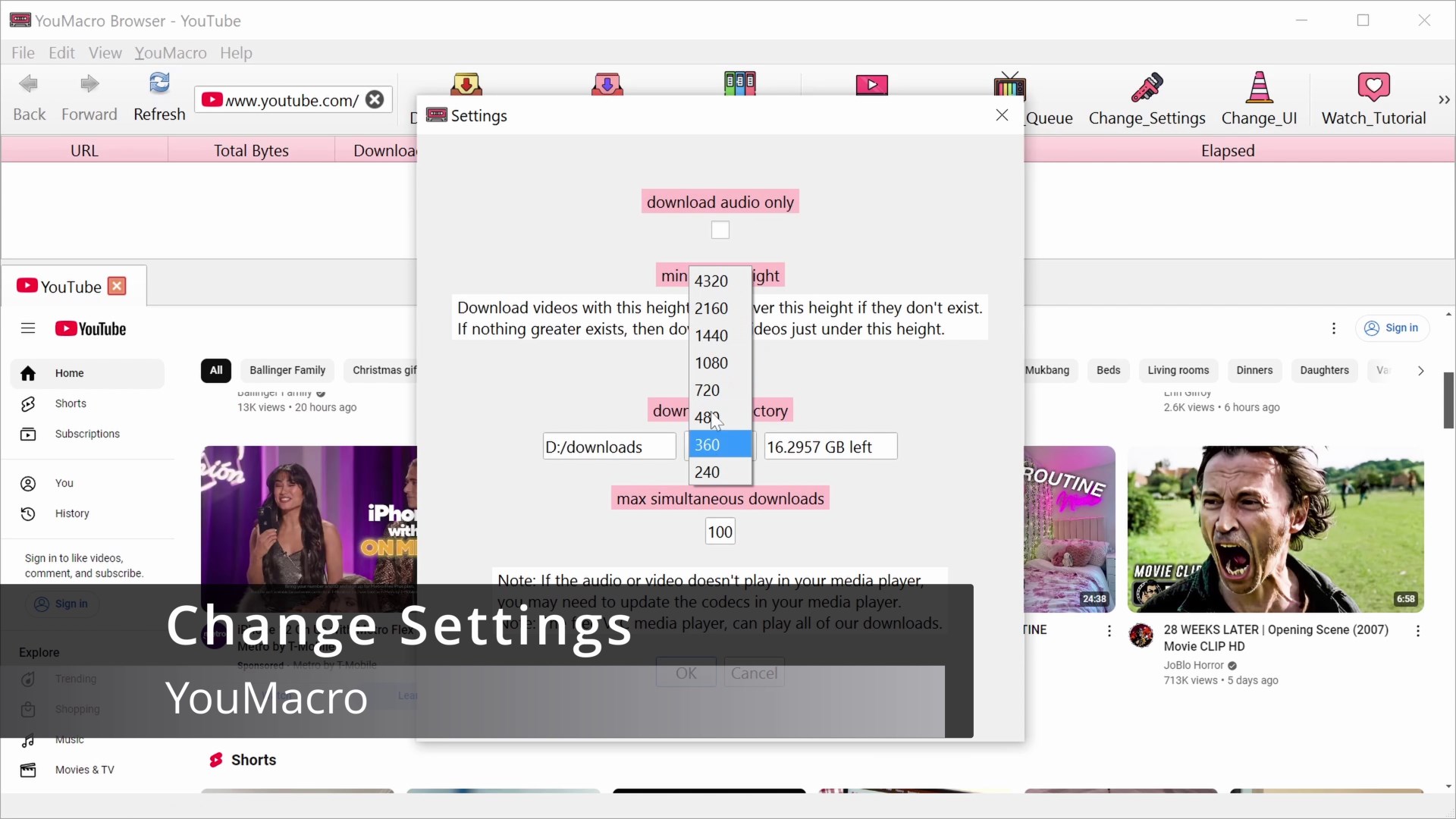Click the D:/downloads directory field
1456x819 pixels.
click(x=609, y=447)
